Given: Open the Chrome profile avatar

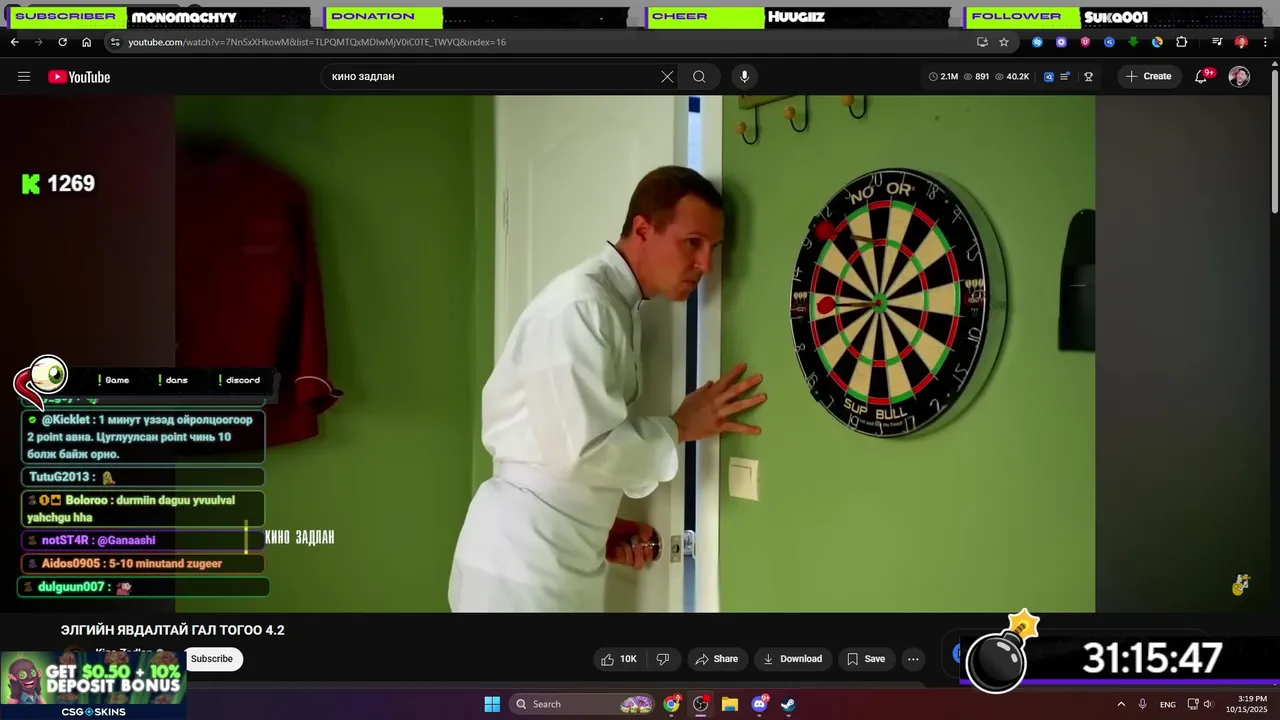Looking at the screenshot, I should click(x=1241, y=42).
